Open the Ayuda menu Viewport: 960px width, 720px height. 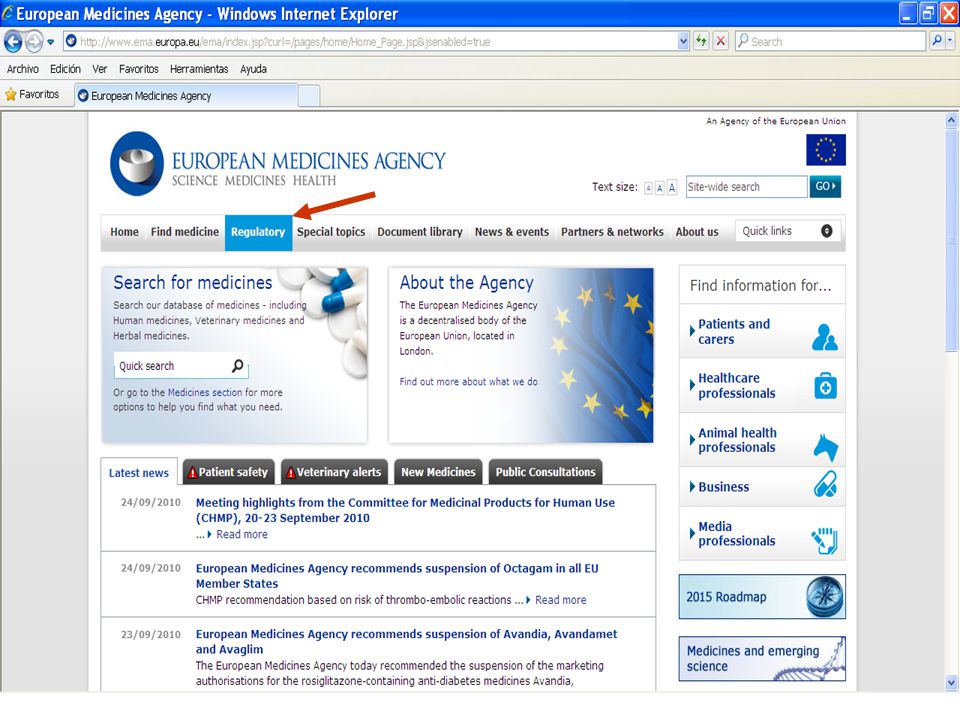[x=253, y=69]
